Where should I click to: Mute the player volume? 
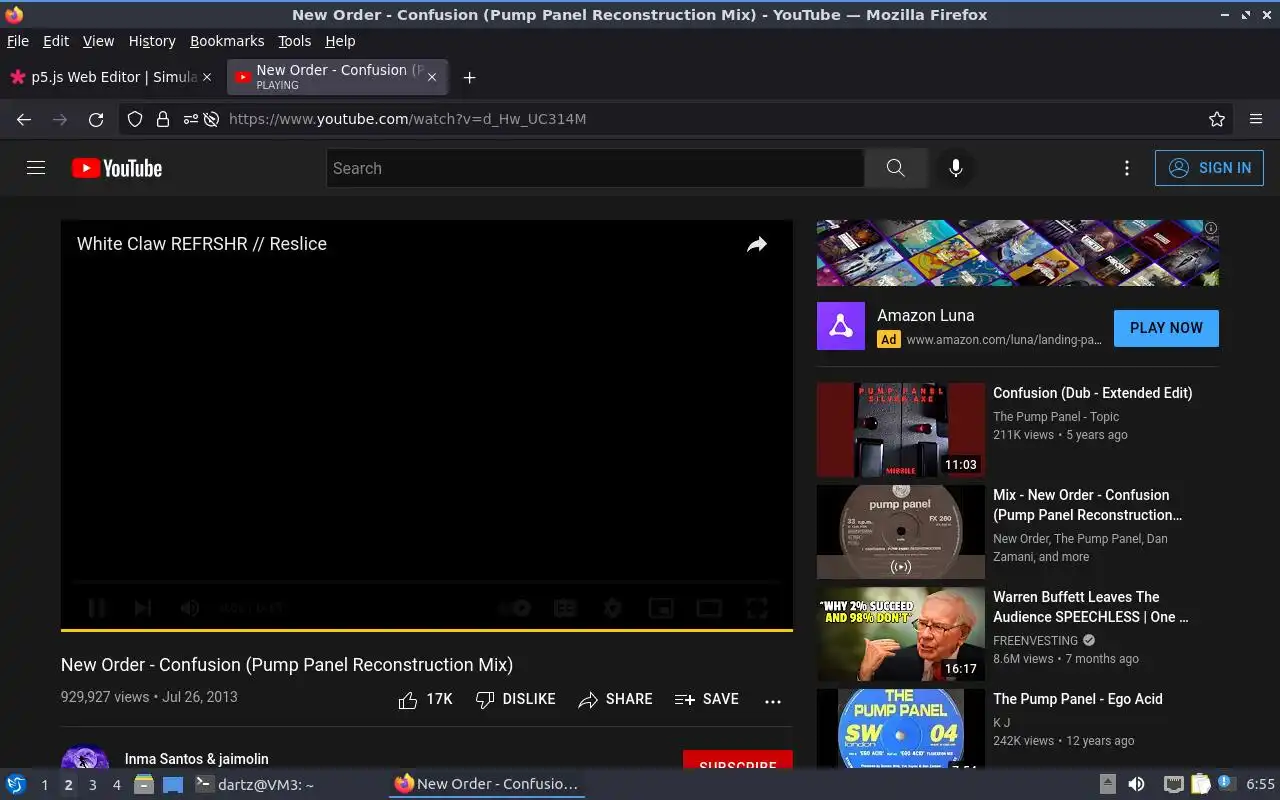pos(189,607)
